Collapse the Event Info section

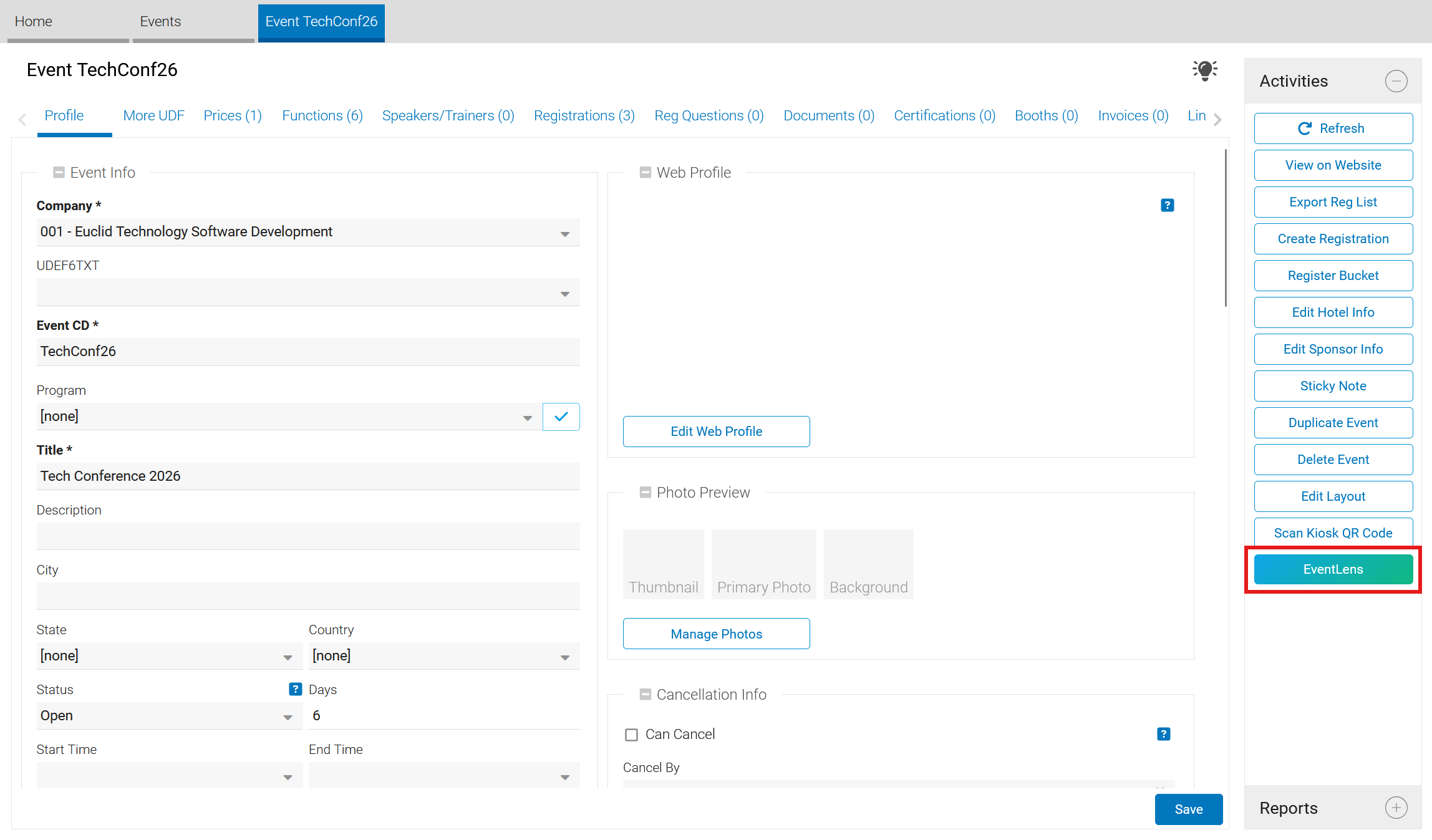pyautogui.click(x=59, y=173)
